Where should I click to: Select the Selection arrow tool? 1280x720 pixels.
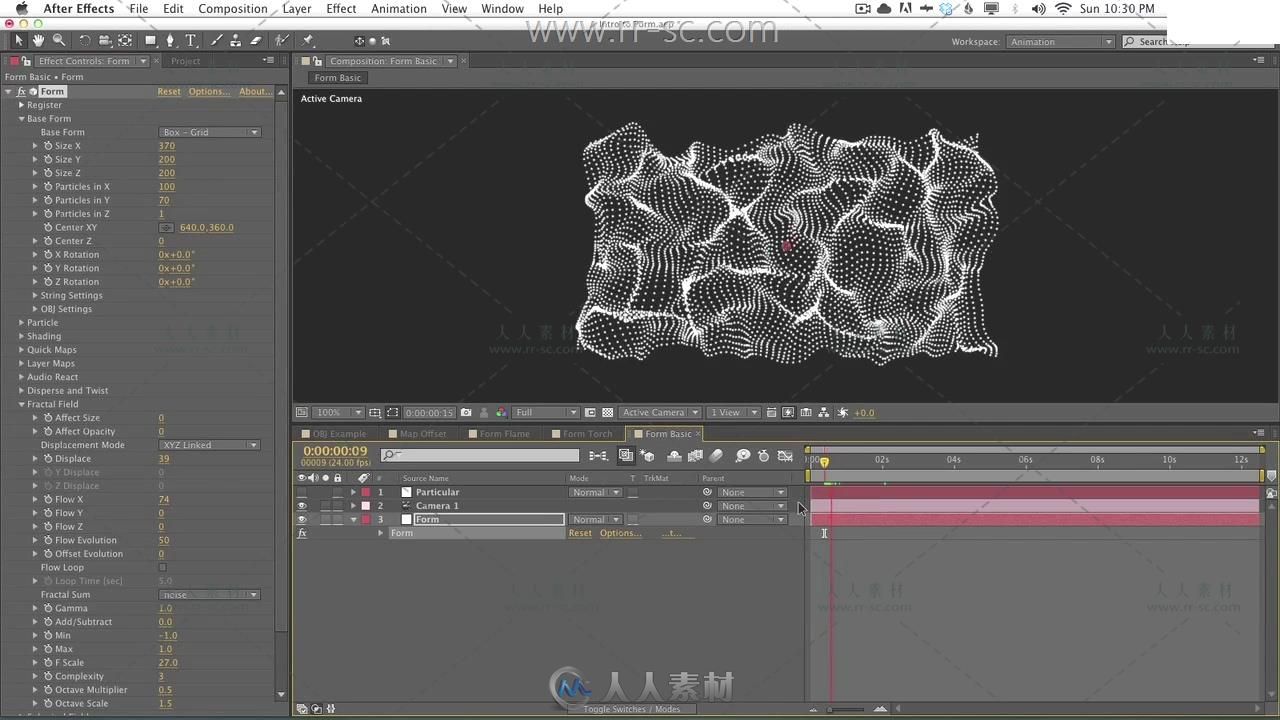pyautogui.click(x=18, y=41)
